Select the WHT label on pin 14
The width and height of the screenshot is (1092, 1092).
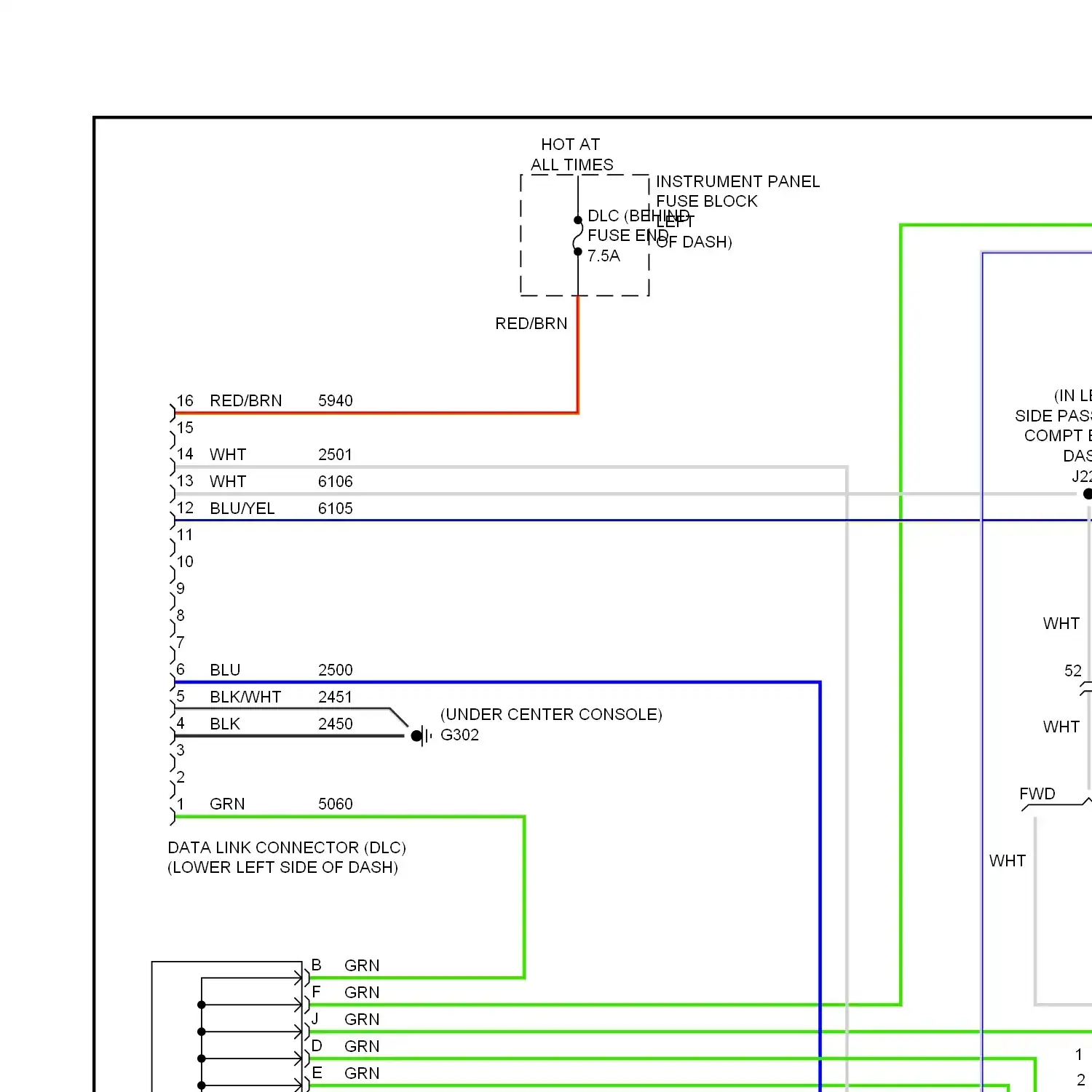(228, 455)
